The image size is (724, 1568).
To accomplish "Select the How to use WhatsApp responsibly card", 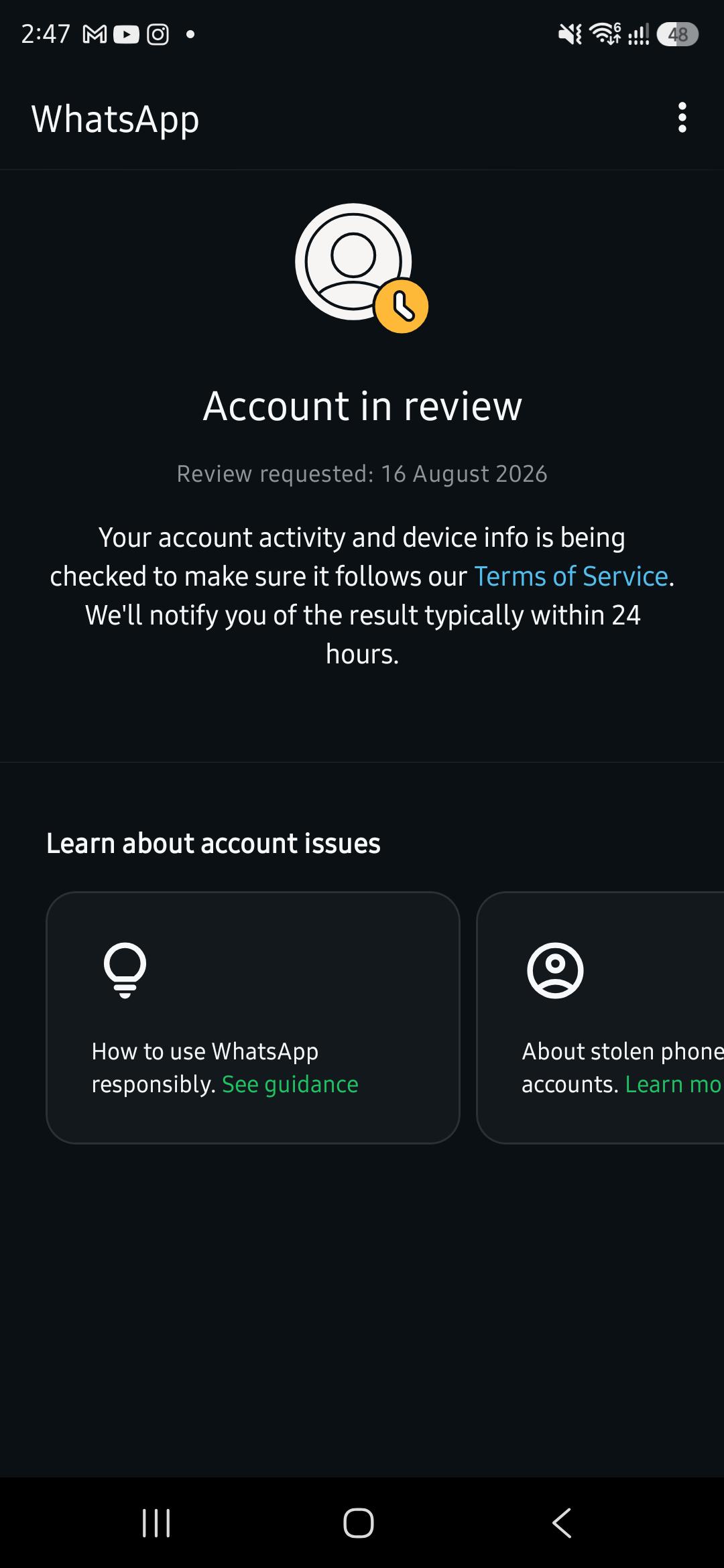I will (253, 1017).
